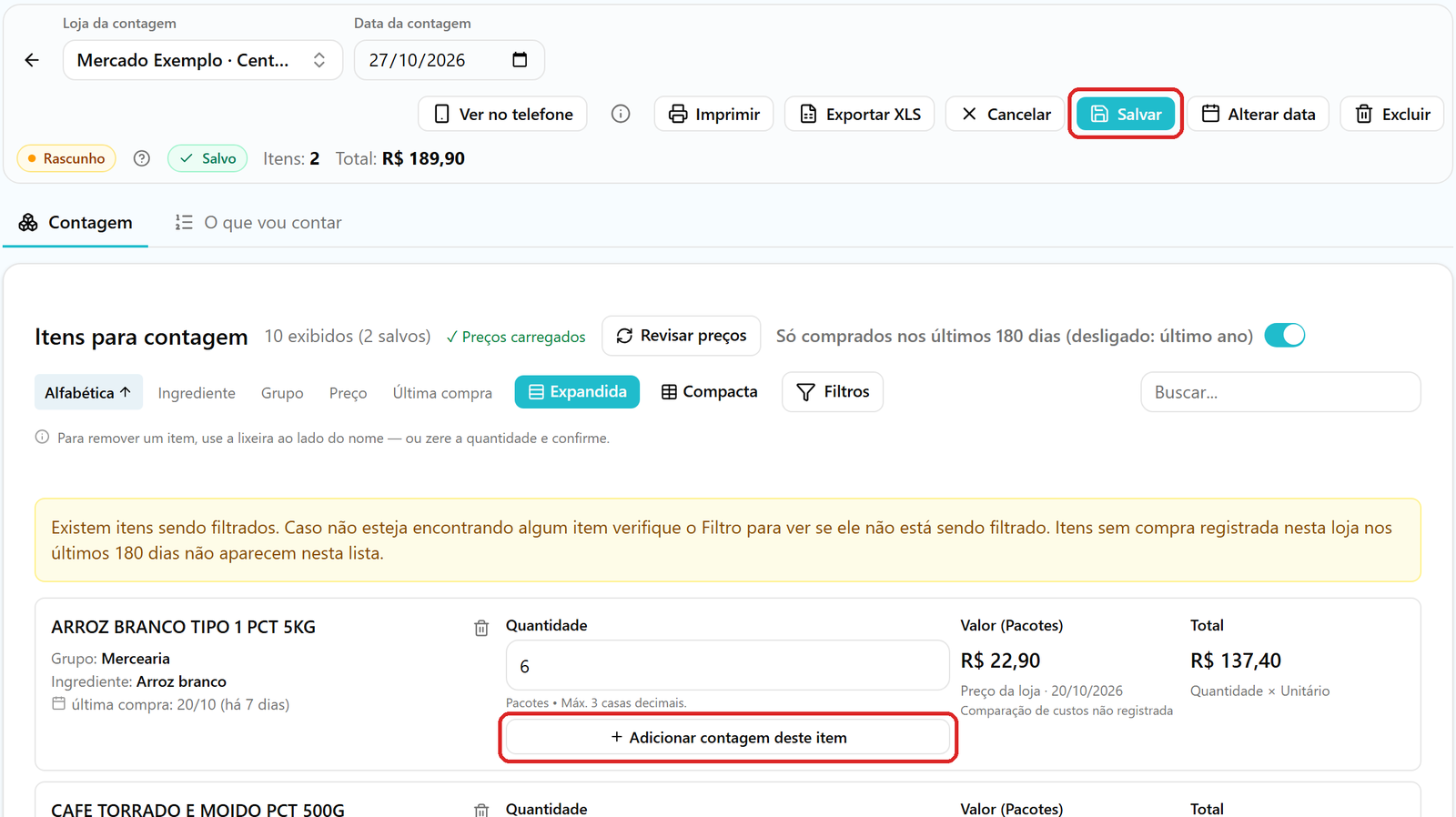Switch to the Contagem tab
This screenshot has width=1456, height=817.
[x=76, y=223]
